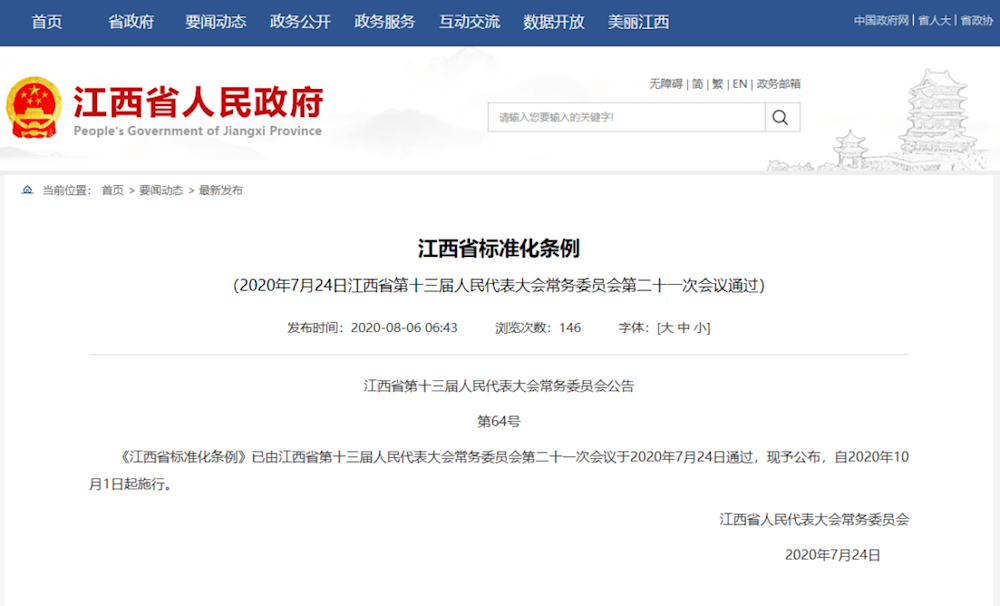Click the article title 江西省标准化条例

(x=499, y=249)
